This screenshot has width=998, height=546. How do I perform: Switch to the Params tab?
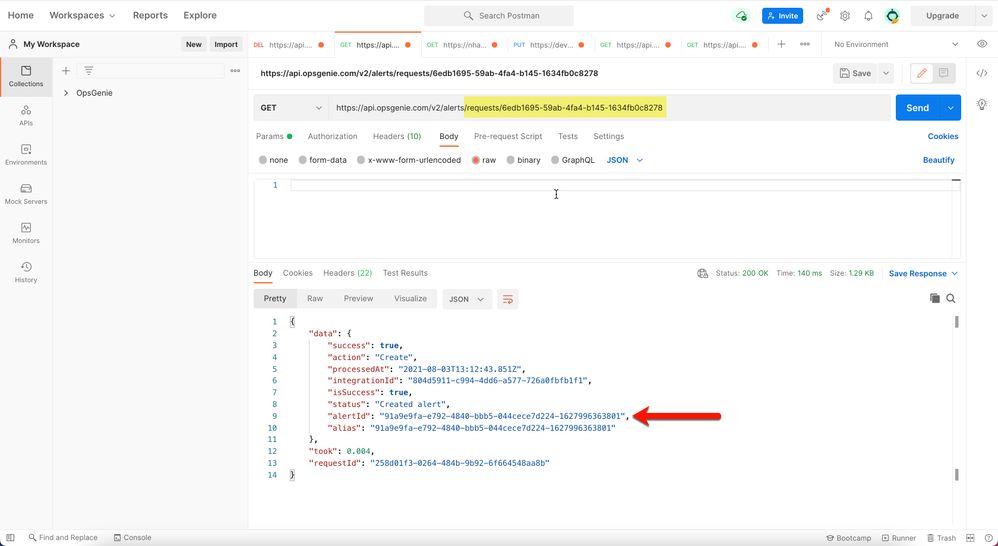pyautogui.click(x=274, y=136)
